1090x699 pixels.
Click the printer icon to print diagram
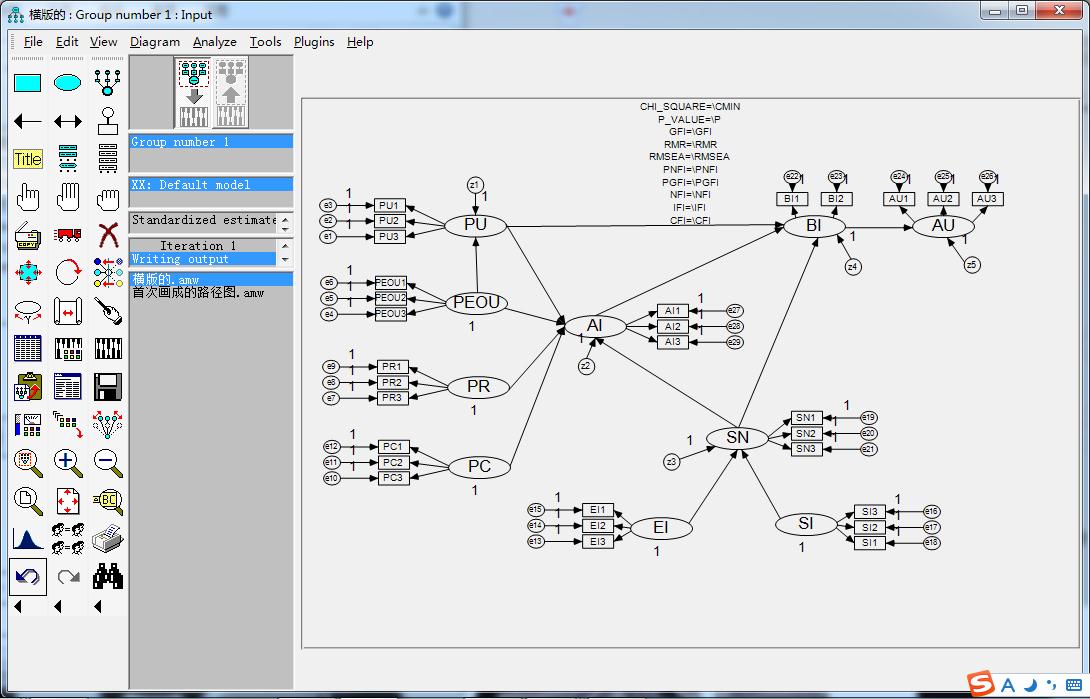pyautogui.click(x=108, y=539)
